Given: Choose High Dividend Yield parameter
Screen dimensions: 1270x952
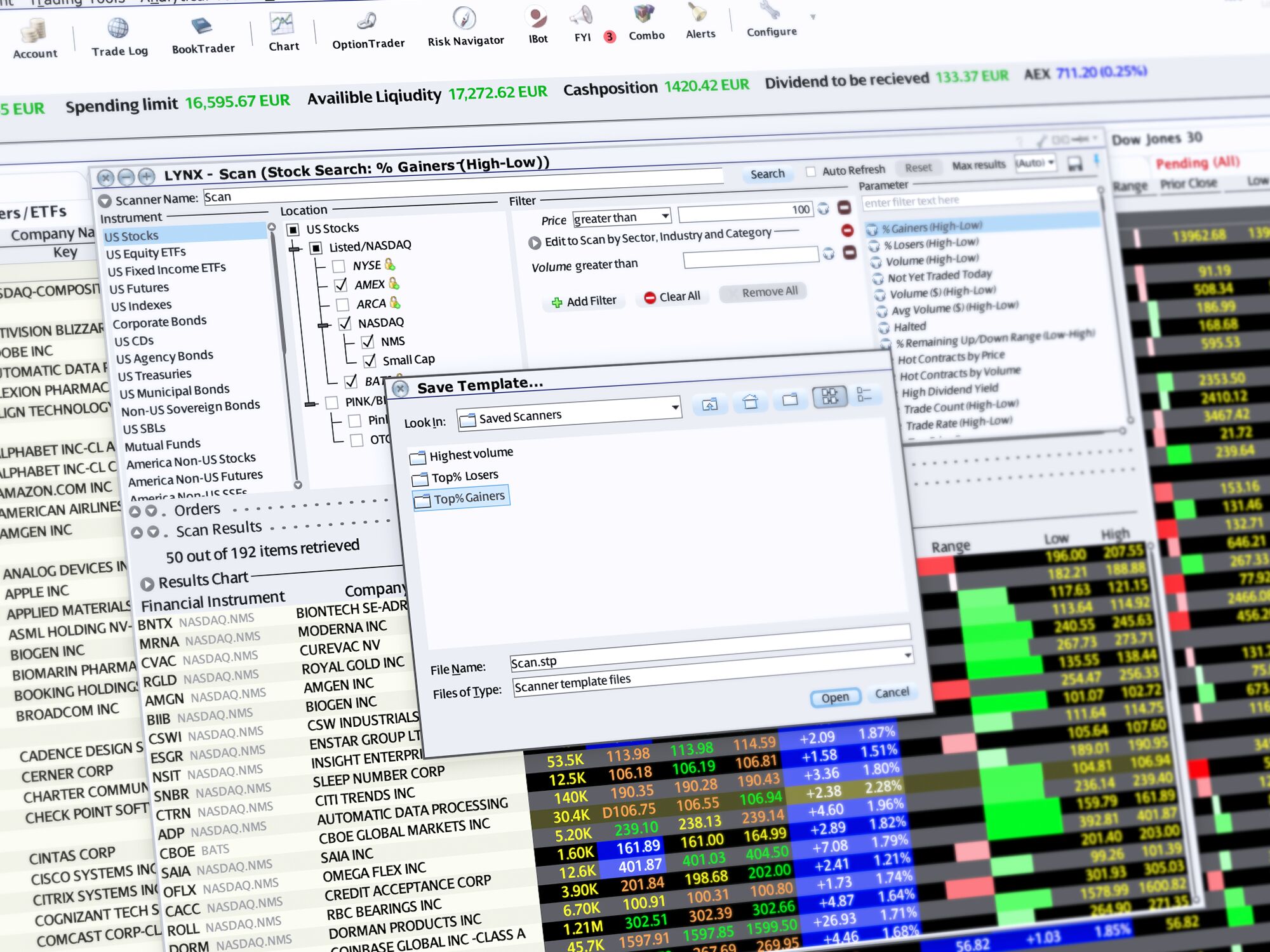Looking at the screenshot, I should pyautogui.click(x=950, y=390).
